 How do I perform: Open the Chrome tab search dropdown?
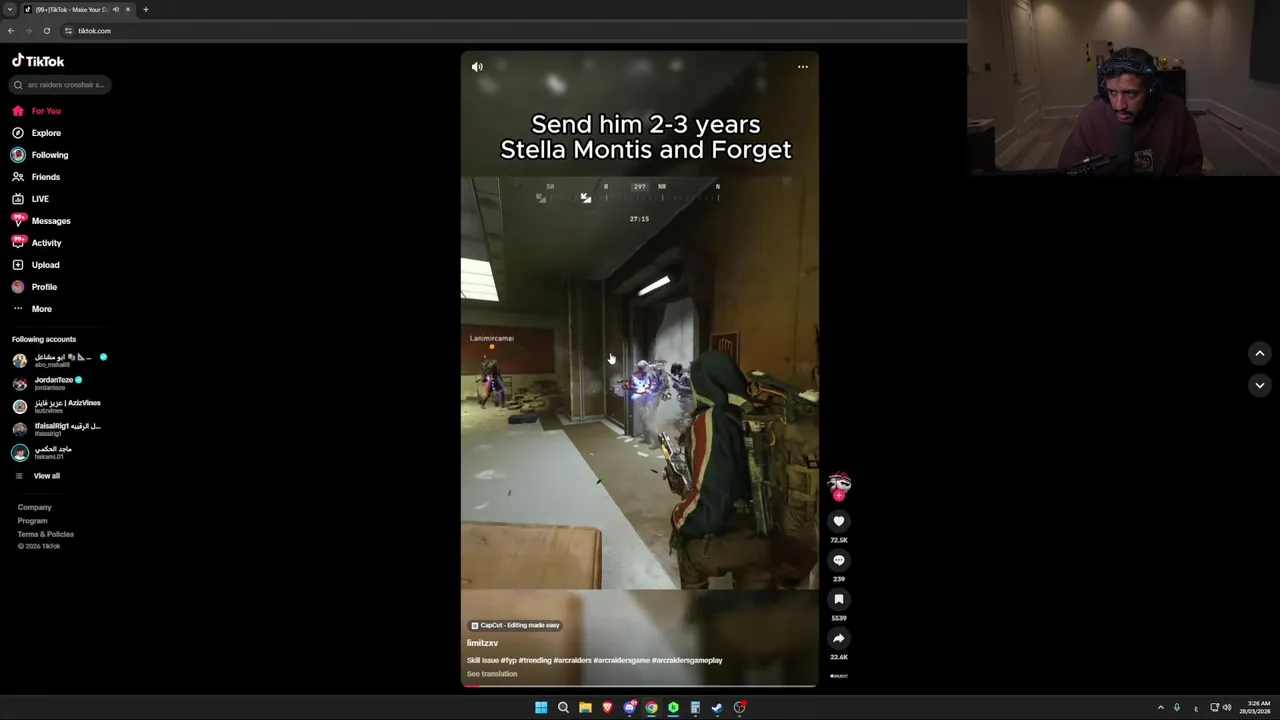coord(10,9)
